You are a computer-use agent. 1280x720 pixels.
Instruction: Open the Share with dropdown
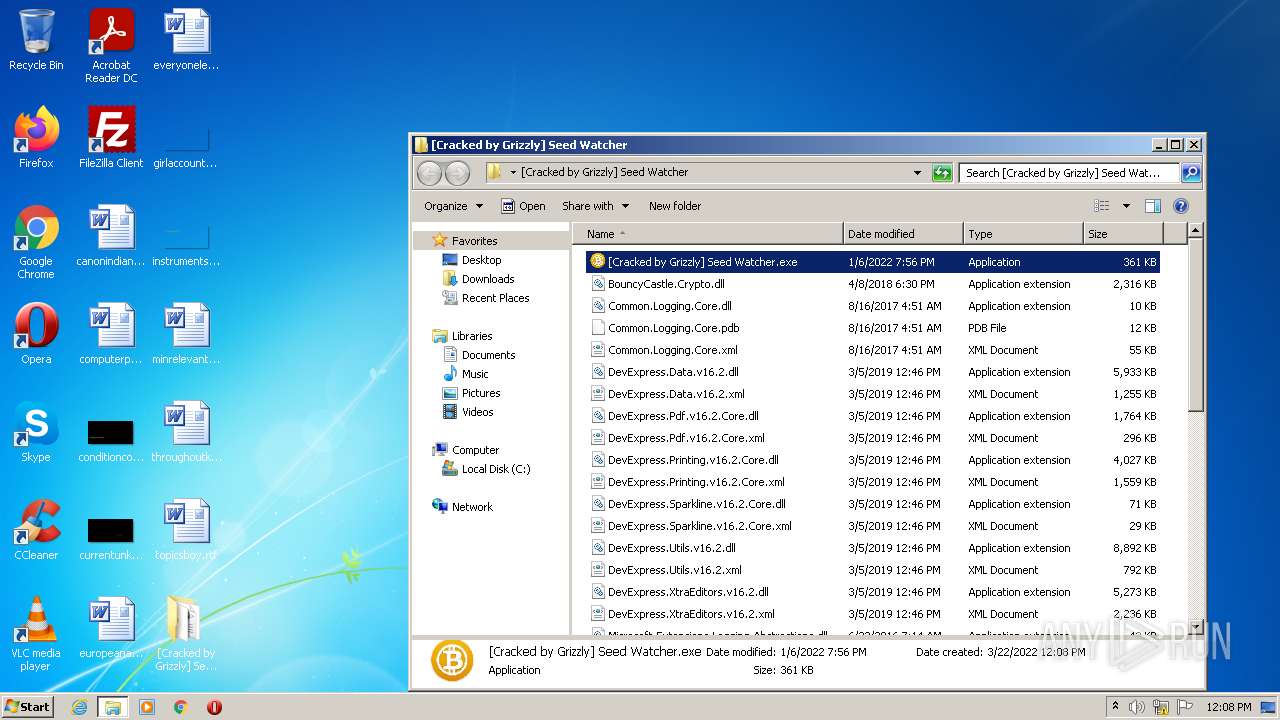coord(596,206)
